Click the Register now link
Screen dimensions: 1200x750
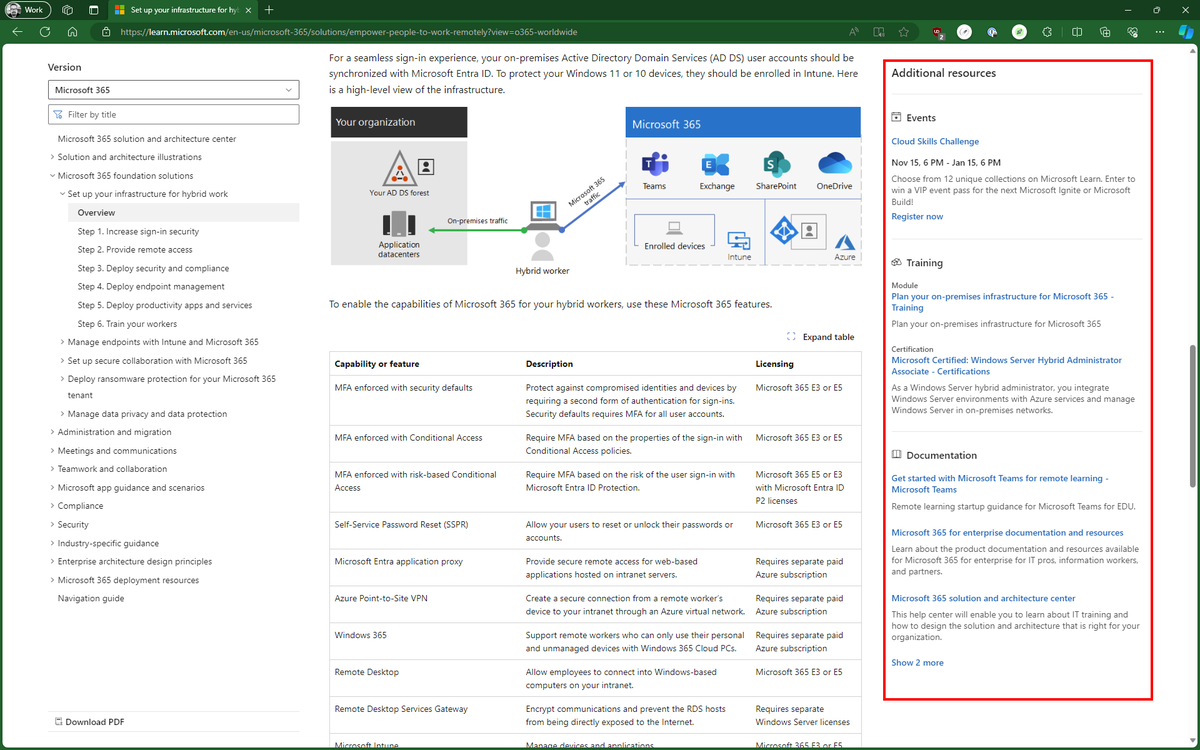coord(917,216)
